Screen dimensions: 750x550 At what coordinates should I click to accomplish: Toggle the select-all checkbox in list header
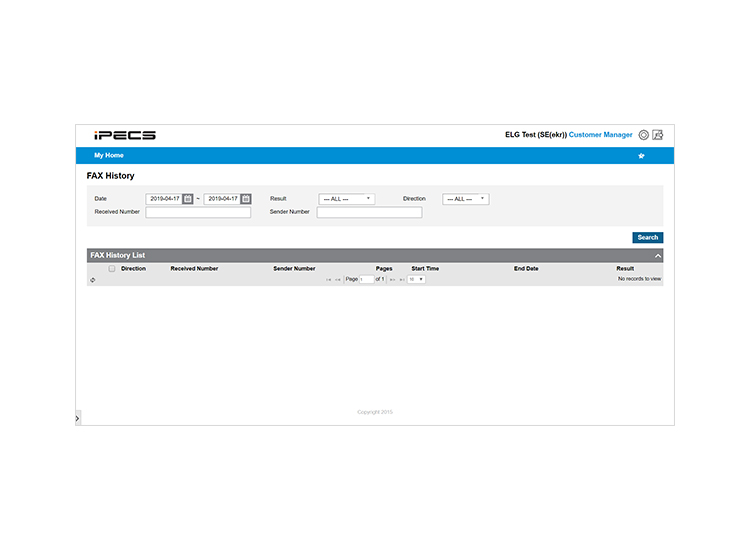click(112, 269)
